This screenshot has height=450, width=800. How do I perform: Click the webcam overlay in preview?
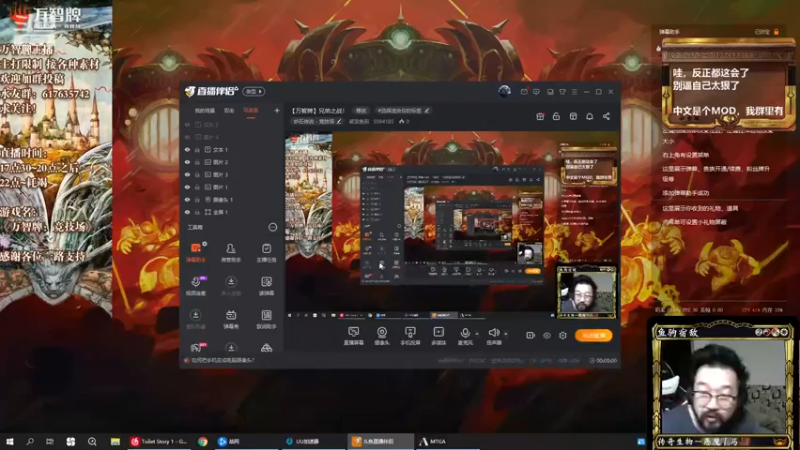(586, 292)
